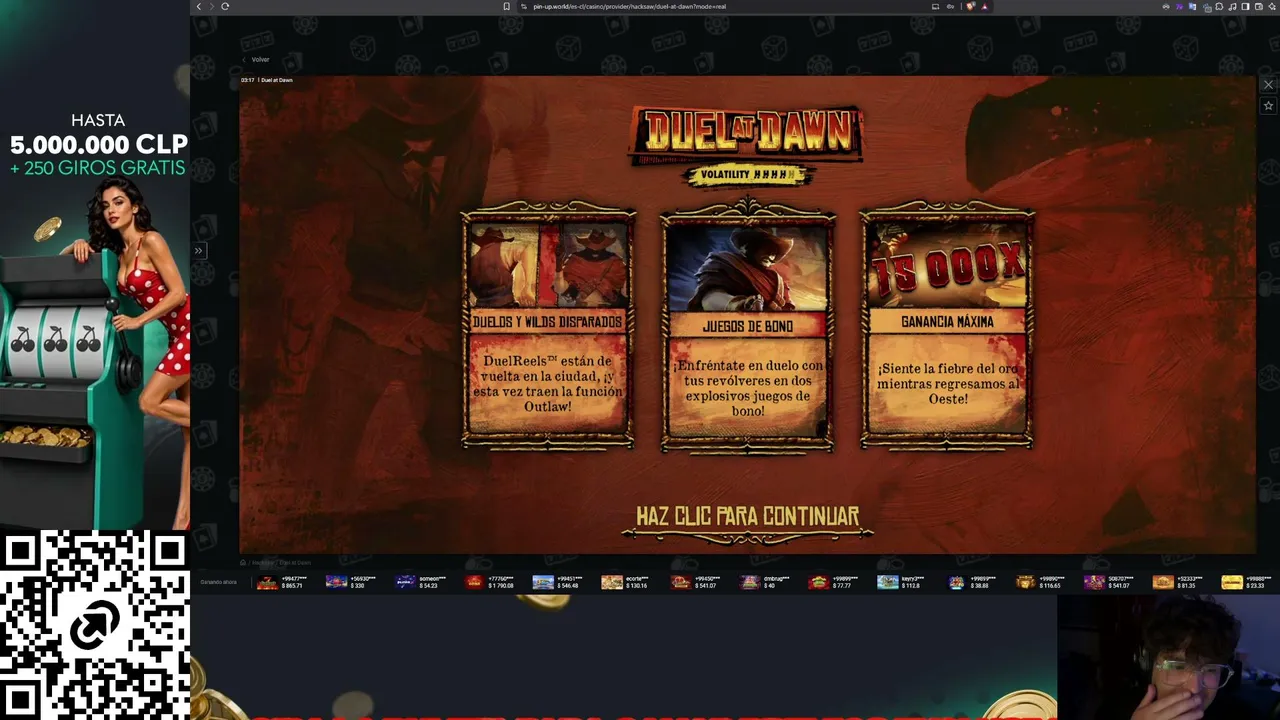The image size is (1280, 720).
Task: Open the Ganancia Máxima card
Action: tap(947, 326)
